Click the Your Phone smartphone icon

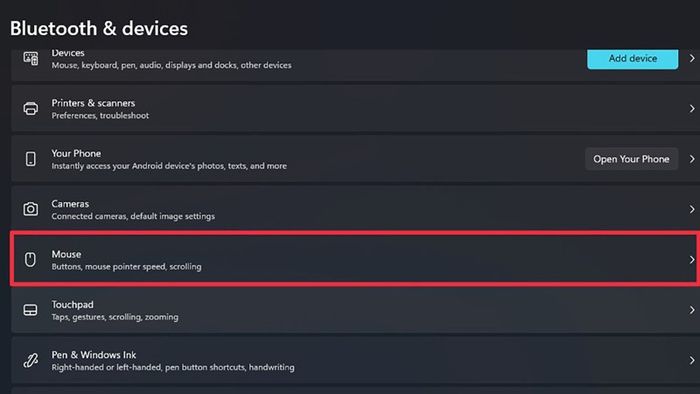[31, 159]
